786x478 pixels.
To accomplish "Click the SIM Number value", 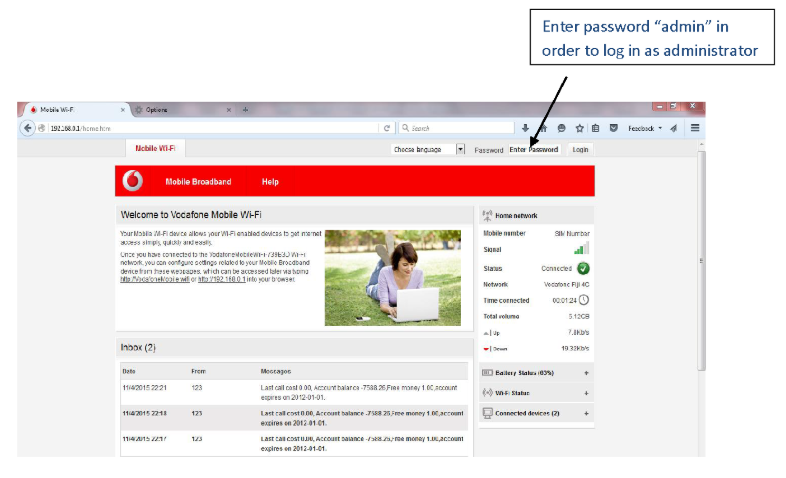I will (x=572, y=233).
